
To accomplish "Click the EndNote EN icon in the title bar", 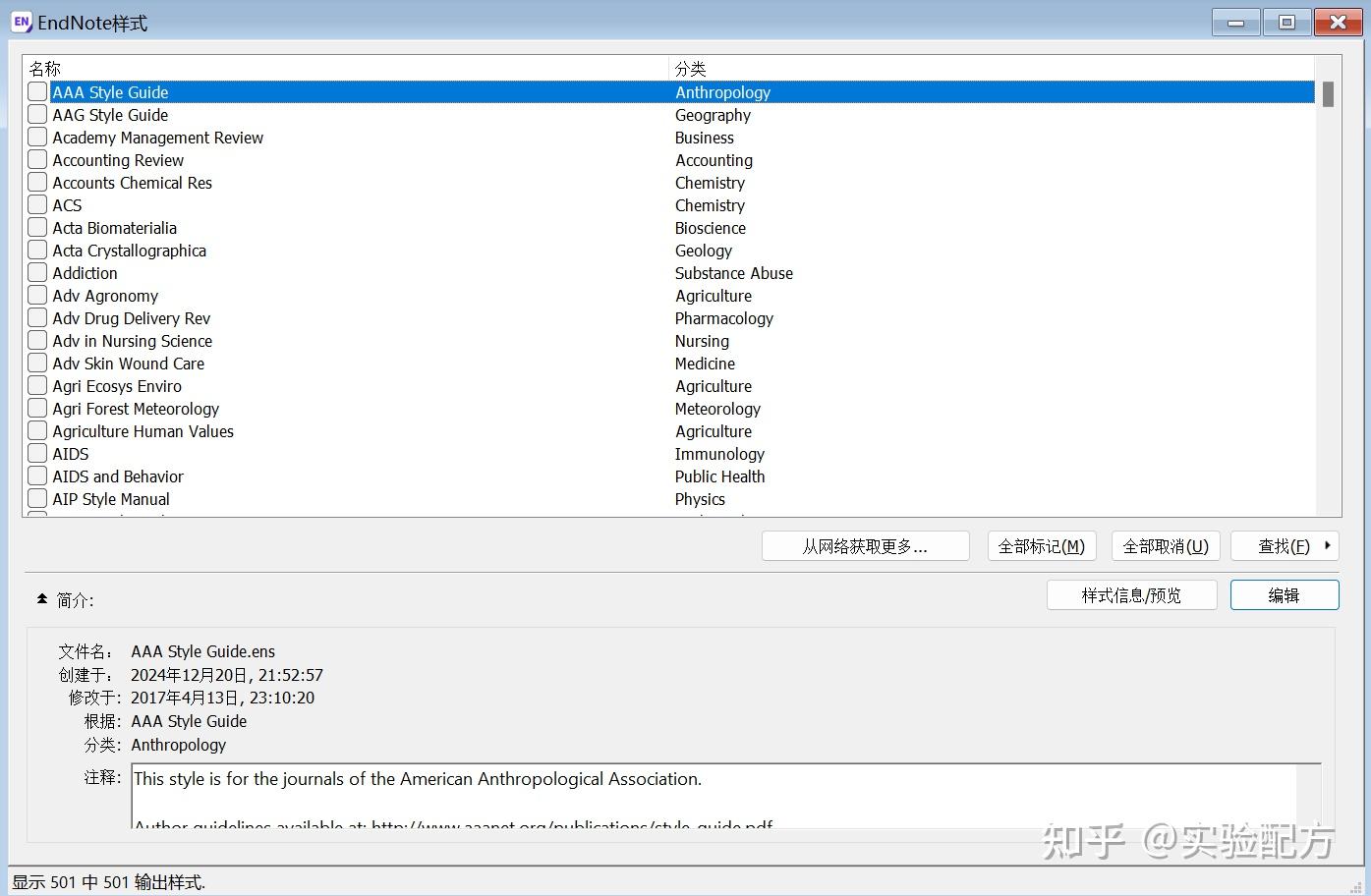I will (x=21, y=22).
